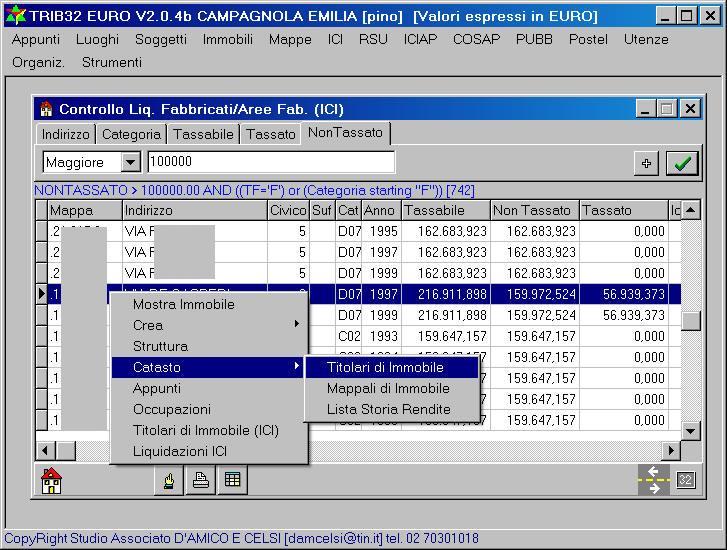Open the Maggiore comparison dropdown
The width and height of the screenshot is (727, 550).
point(131,162)
